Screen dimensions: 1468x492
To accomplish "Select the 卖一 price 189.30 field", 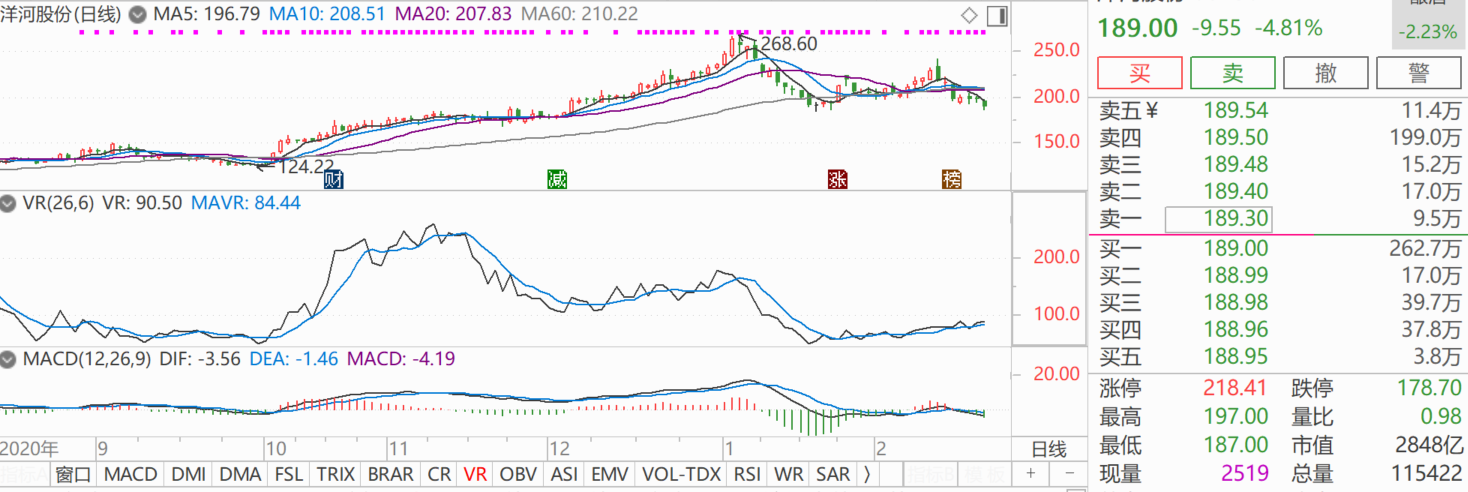I will point(1218,219).
